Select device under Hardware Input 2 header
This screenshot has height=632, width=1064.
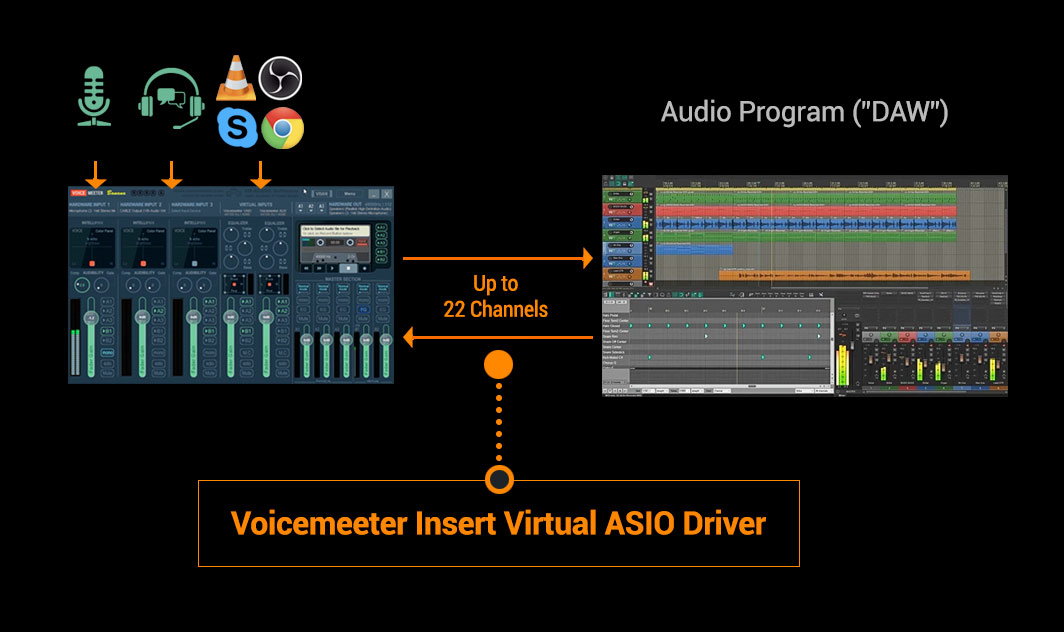(x=142, y=210)
